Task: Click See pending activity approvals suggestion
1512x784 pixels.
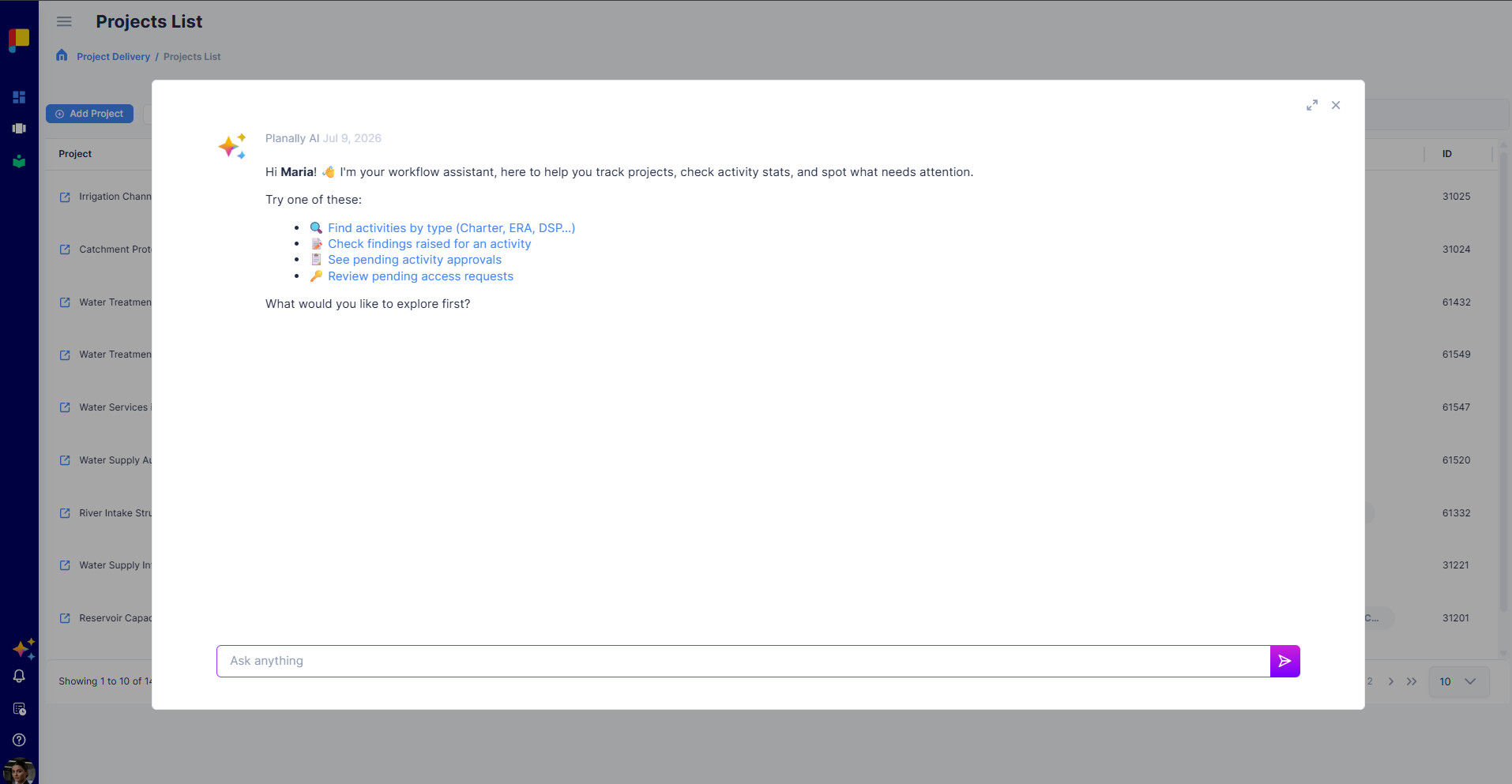Action: point(414,260)
